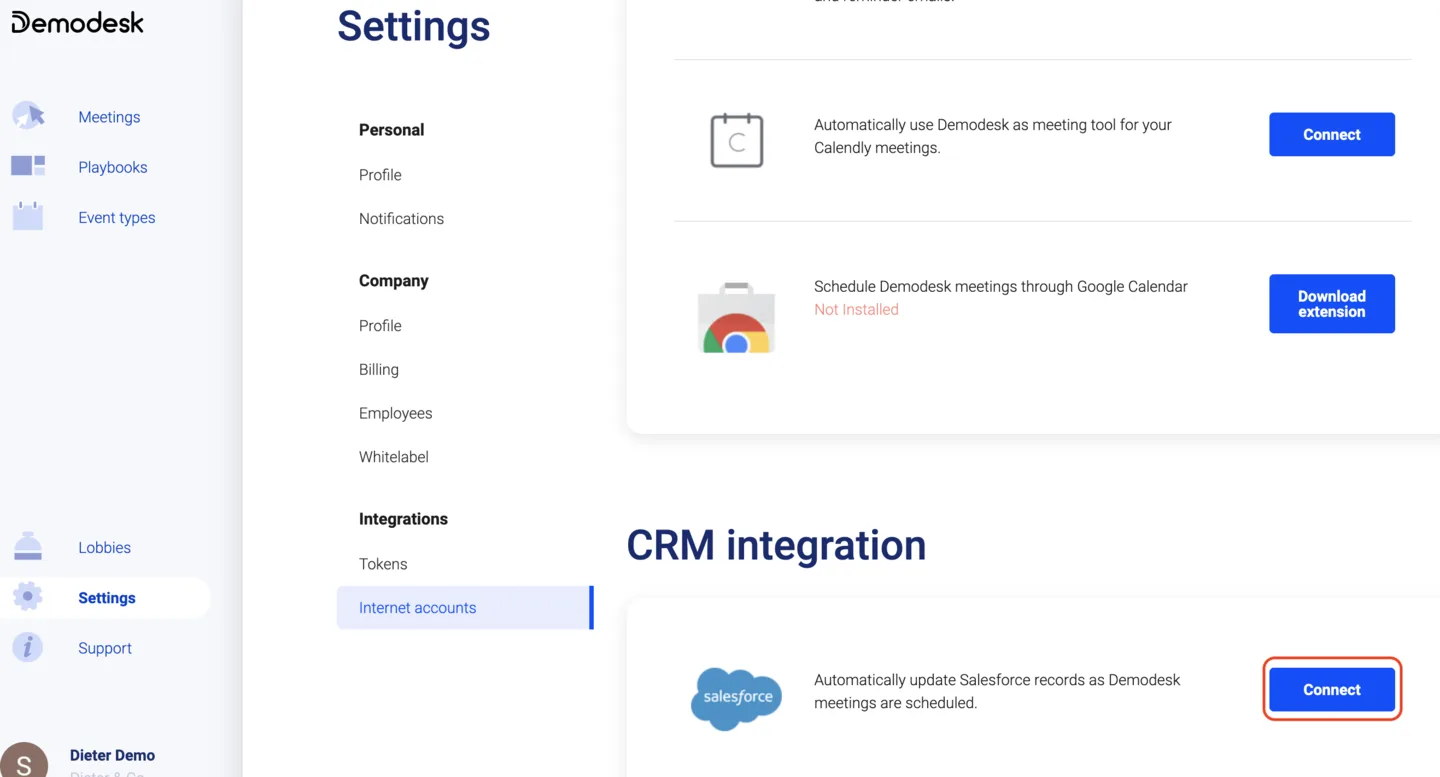Select Settings in the sidebar

tap(107, 598)
